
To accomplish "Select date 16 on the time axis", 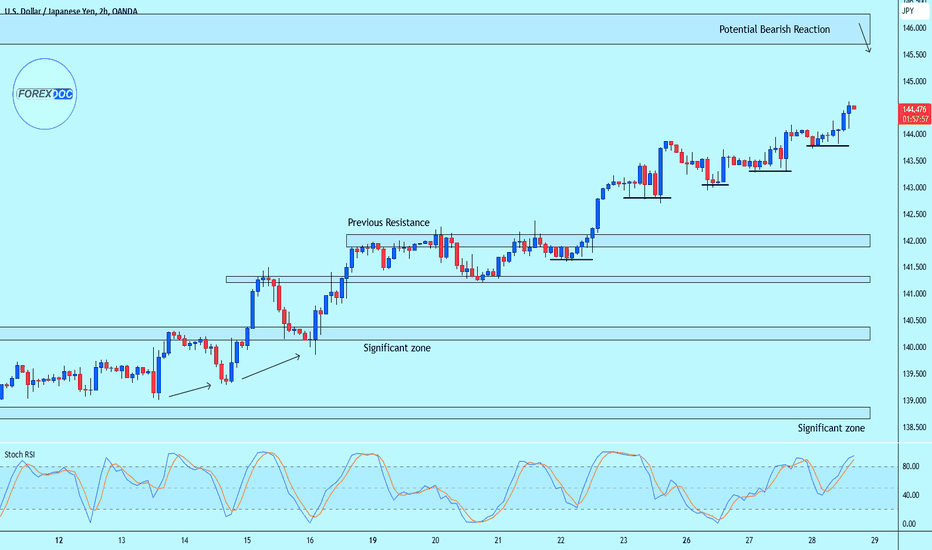I will point(310,540).
